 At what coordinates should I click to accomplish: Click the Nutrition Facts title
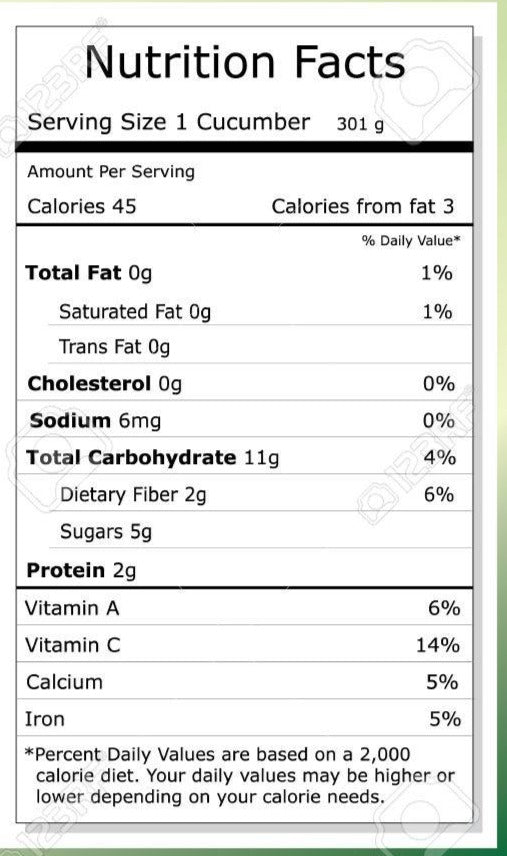pyautogui.click(x=245, y=62)
